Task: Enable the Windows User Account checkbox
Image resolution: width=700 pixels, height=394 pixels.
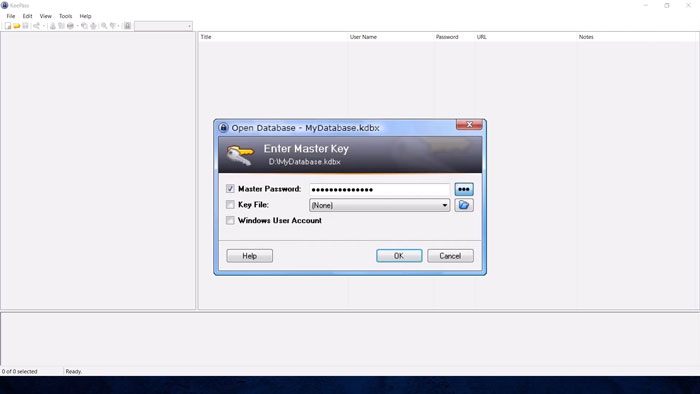Action: (x=230, y=220)
